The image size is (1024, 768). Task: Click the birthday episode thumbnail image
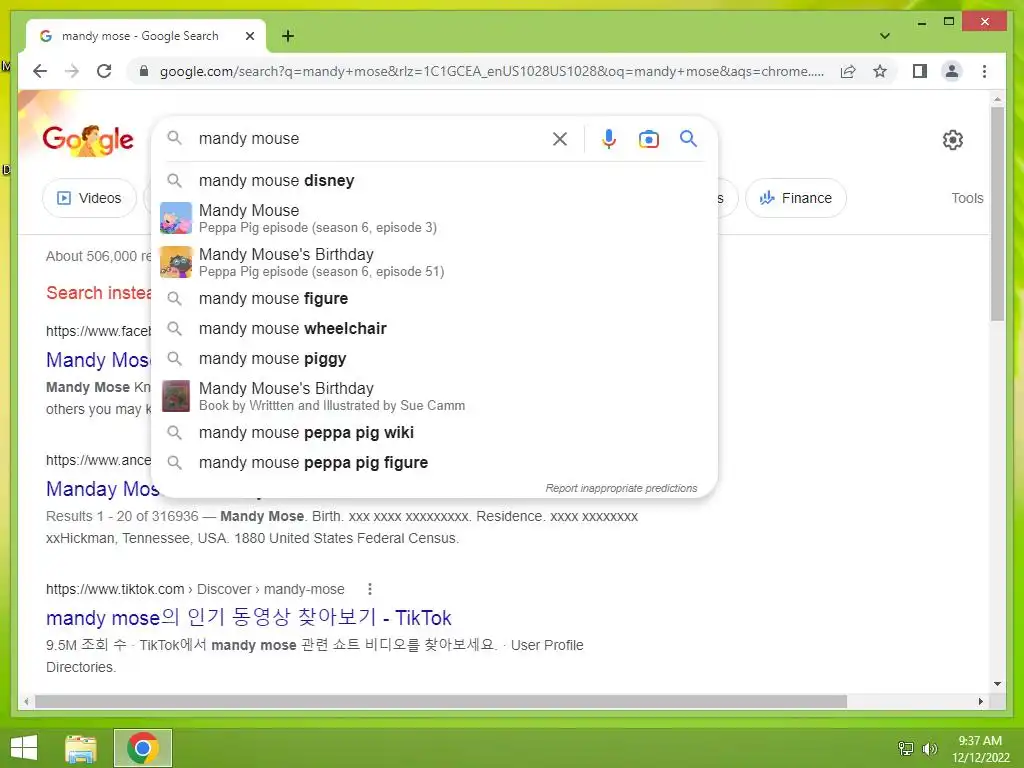(176, 262)
